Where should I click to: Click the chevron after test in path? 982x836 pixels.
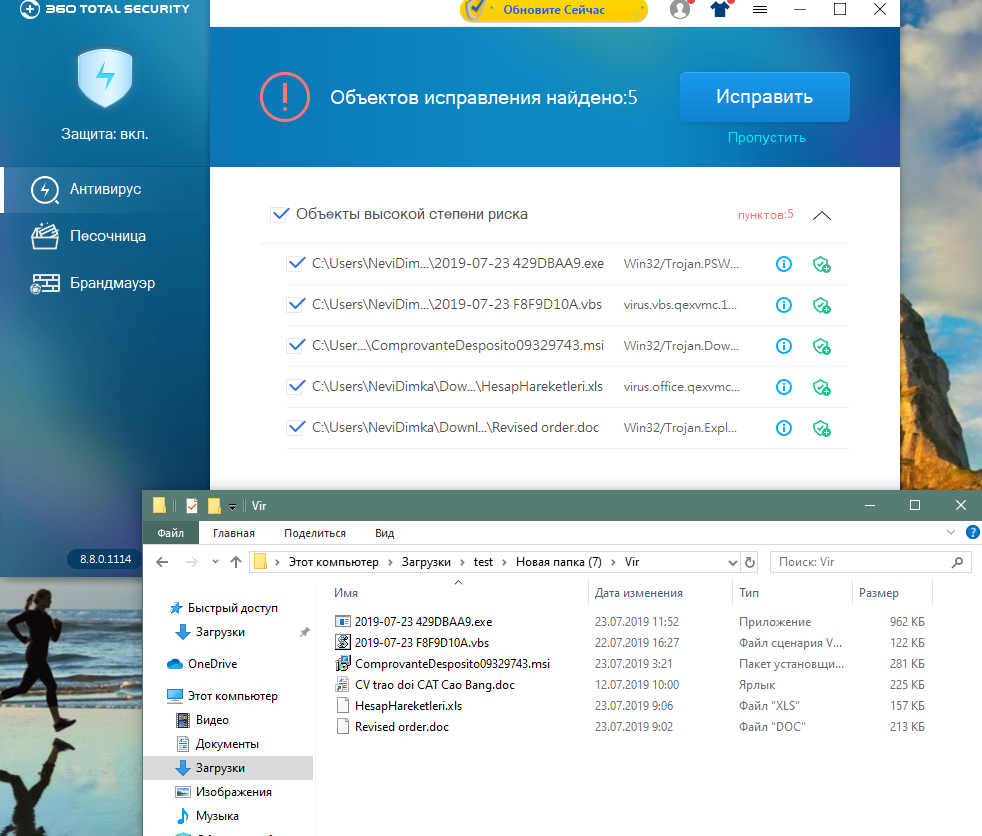coord(504,562)
